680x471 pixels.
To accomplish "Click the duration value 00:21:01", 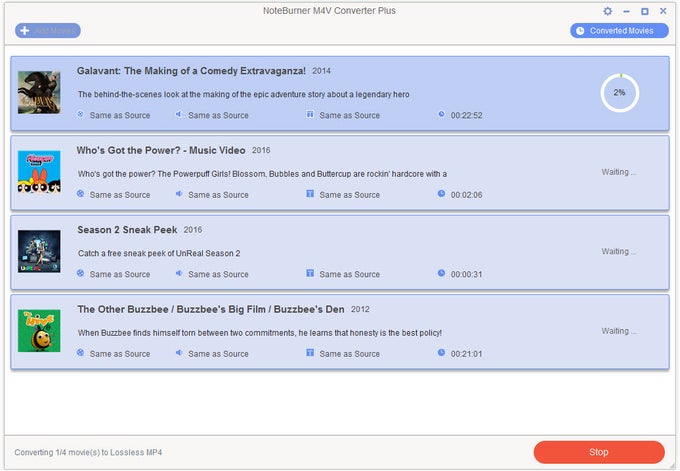I will 467,353.
